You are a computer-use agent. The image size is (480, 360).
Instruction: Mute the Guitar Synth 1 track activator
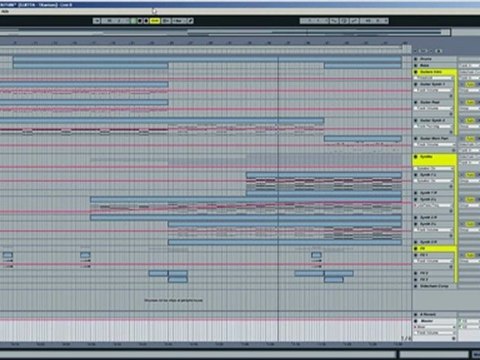470,84
